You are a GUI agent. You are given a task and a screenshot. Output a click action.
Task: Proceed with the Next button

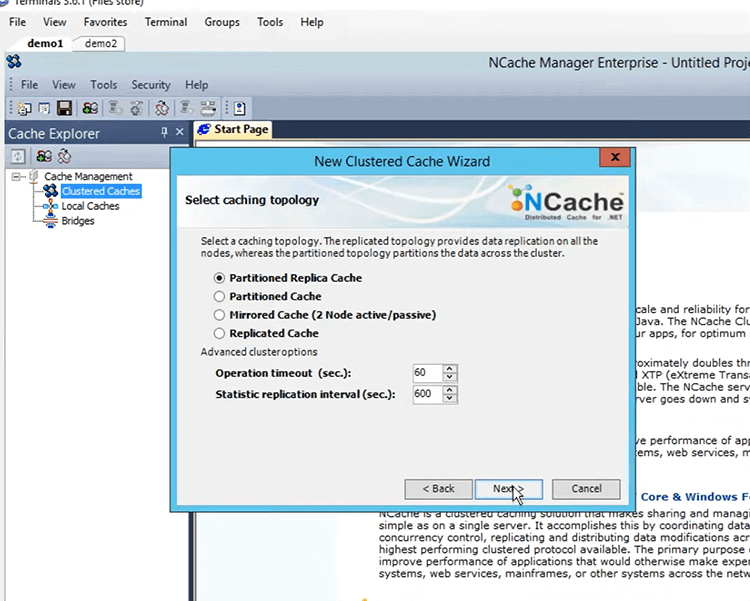(x=508, y=489)
